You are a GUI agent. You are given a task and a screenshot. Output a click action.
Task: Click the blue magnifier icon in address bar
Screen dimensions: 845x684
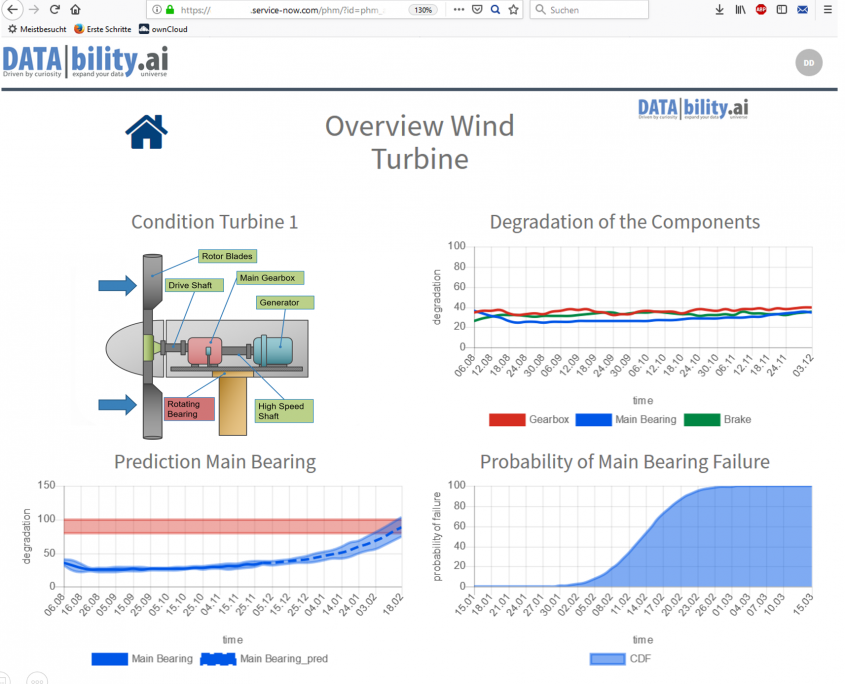pos(495,10)
